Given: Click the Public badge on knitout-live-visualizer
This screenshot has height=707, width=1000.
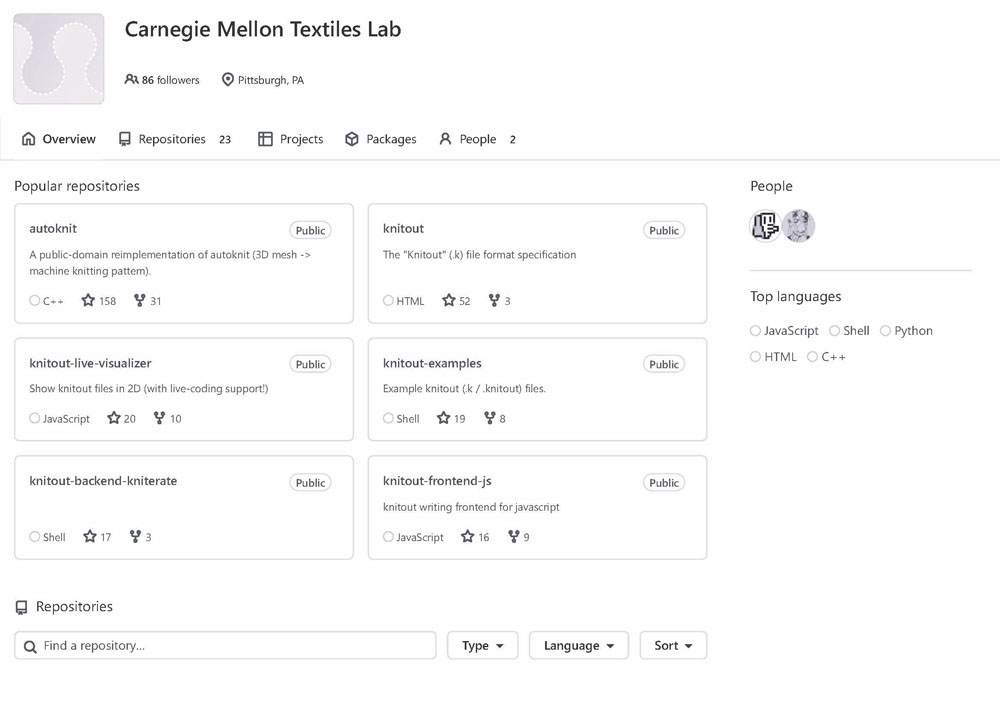Looking at the screenshot, I should click(311, 364).
